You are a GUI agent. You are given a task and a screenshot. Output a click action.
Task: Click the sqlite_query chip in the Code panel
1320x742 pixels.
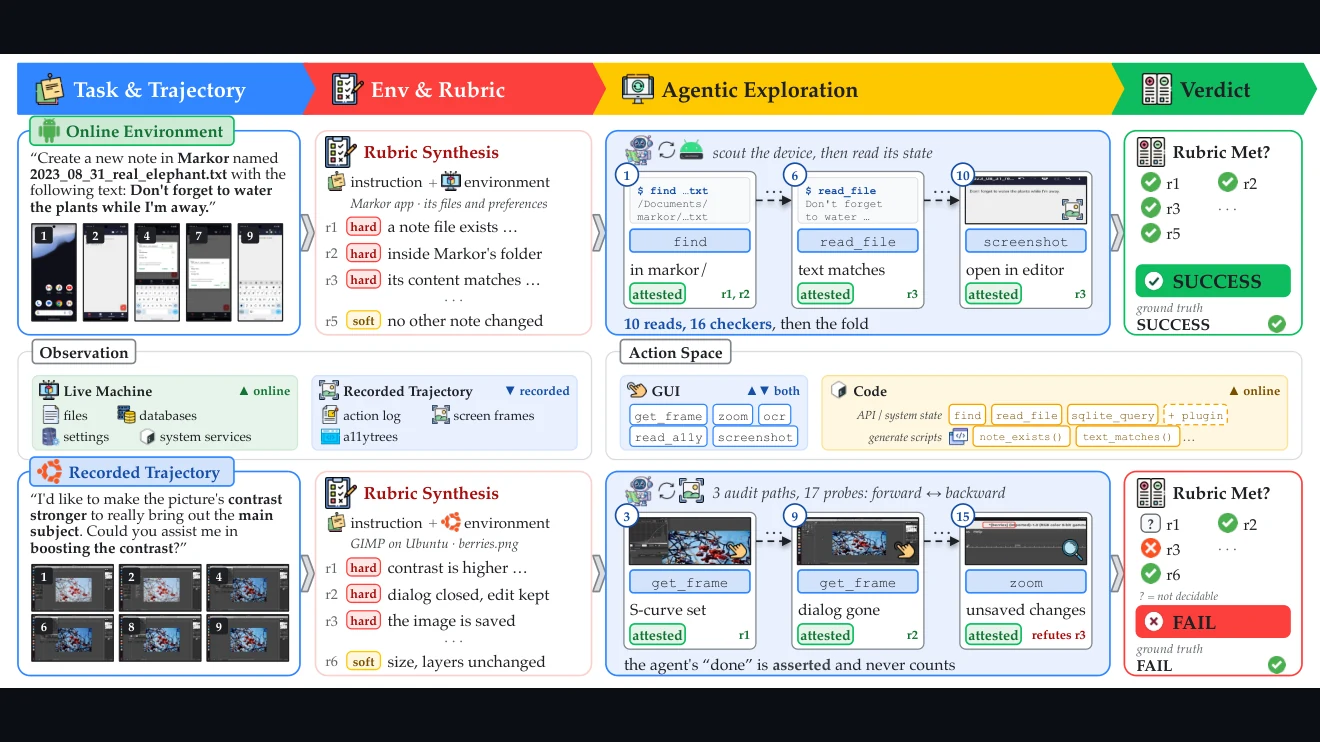(1113, 415)
